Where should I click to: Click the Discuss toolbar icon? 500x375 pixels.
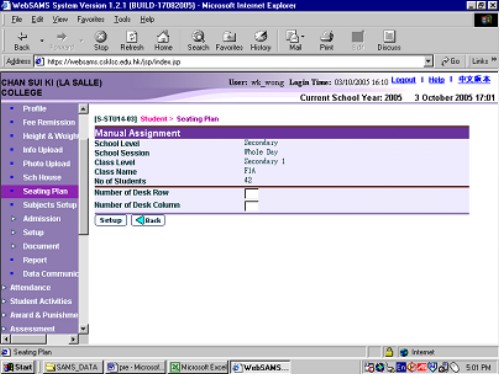point(389,41)
